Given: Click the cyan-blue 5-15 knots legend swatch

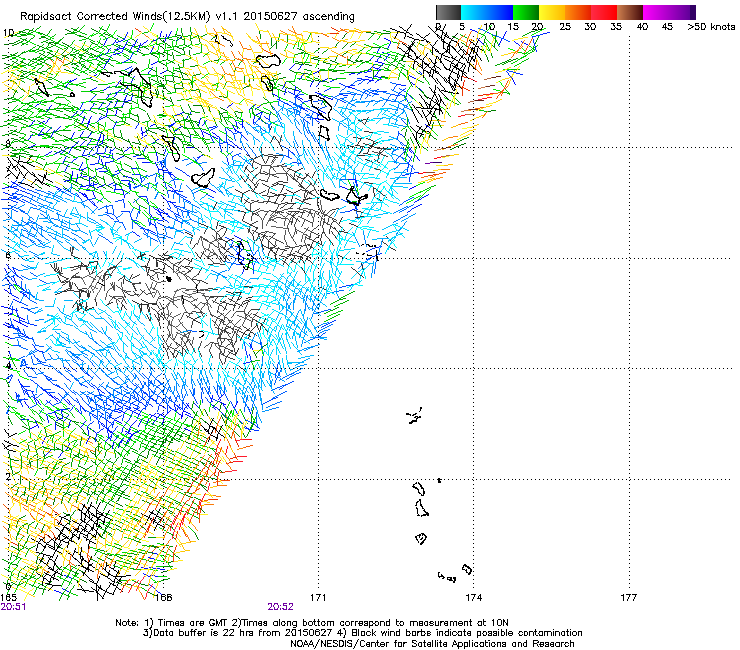Looking at the screenshot, I should [x=487, y=12].
